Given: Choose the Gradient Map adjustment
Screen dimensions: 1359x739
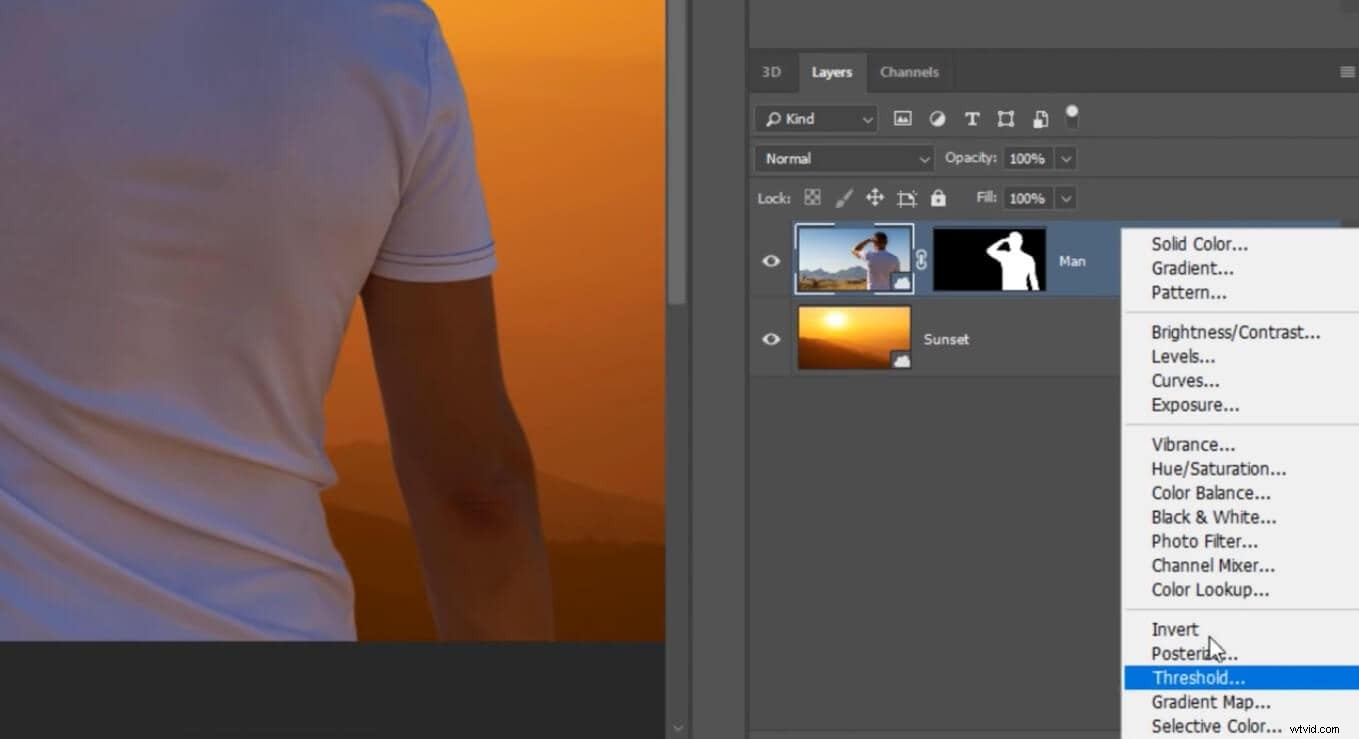Looking at the screenshot, I should point(1210,701).
